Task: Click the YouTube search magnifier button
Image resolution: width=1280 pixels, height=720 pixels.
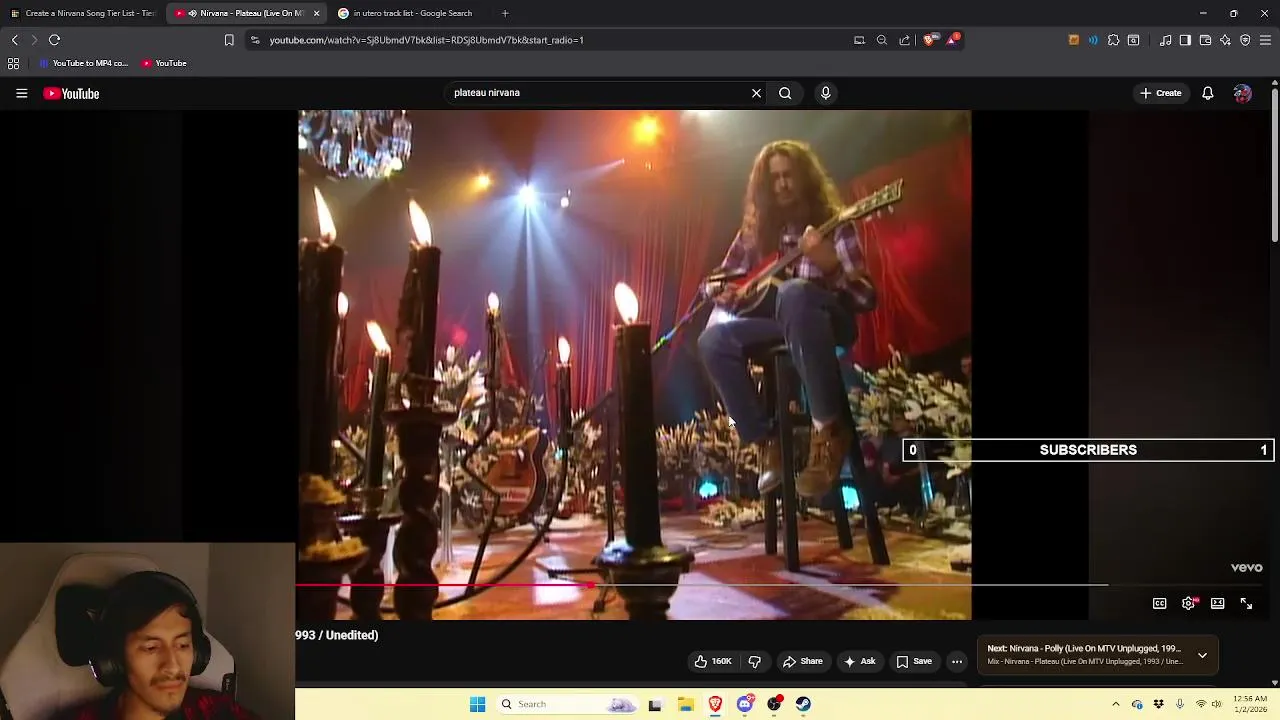Action: 785,93
